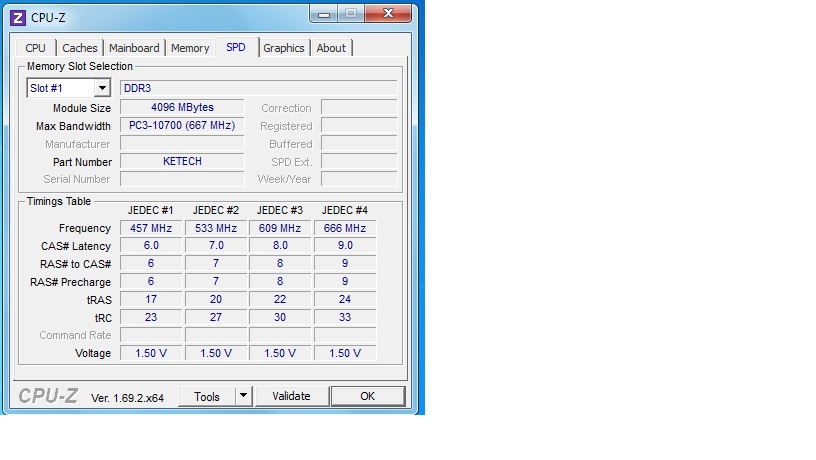Switch to the Memory tab

pos(190,48)
